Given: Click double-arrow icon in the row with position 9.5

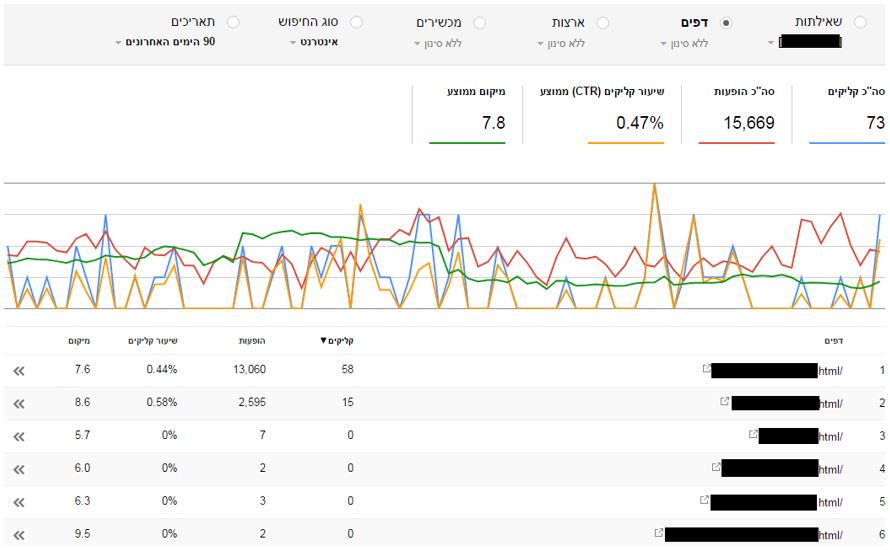Looking at the screenshot, I should click(x=19, y=534).
